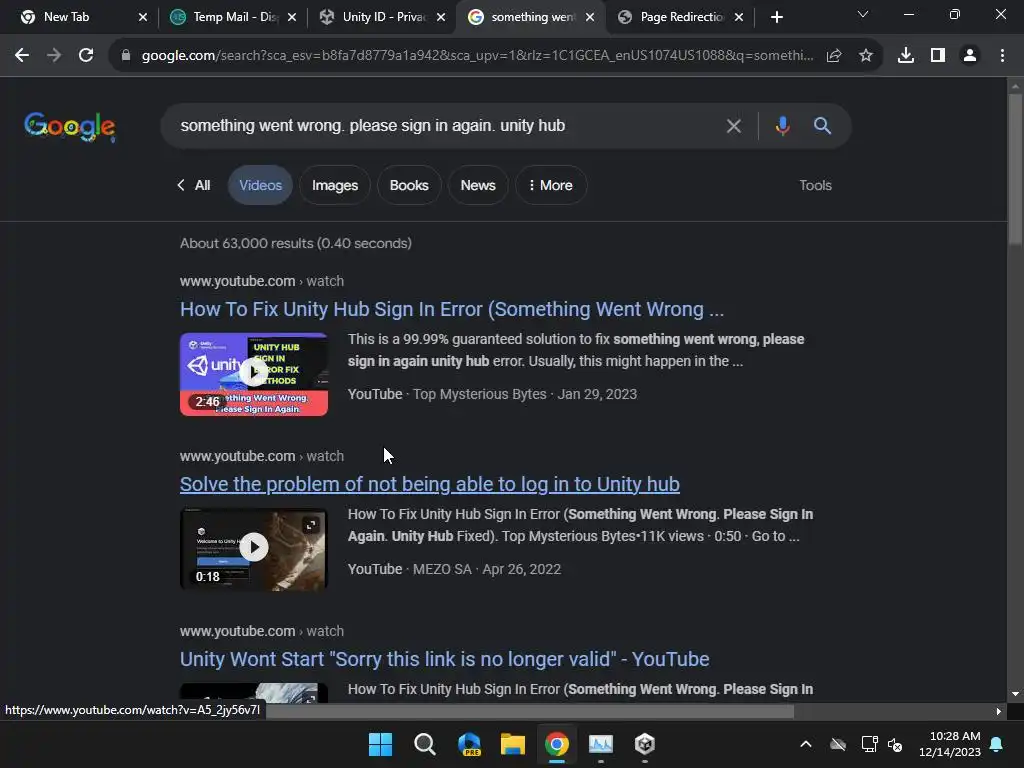Image resolution: width=1024 pixels, height=768 pixels.
Task: Close the Page Redirection tab
Action: click(x=739, y=17)
